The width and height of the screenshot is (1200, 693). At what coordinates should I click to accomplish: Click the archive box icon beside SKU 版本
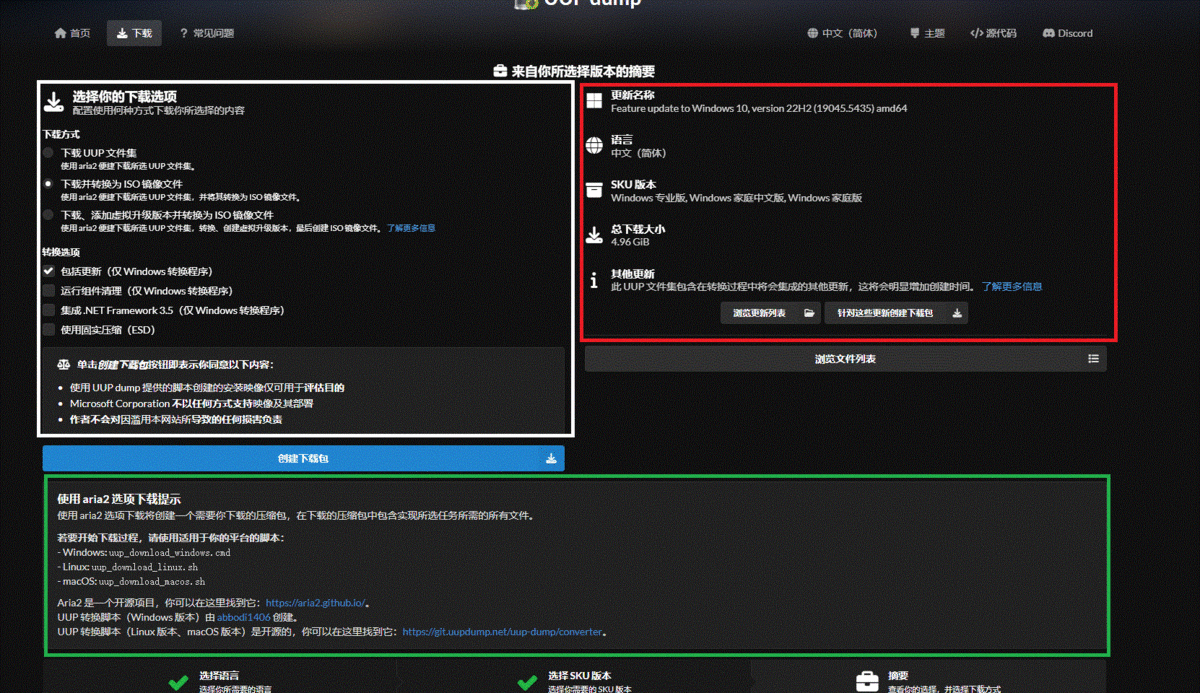[x=594, y=190]
